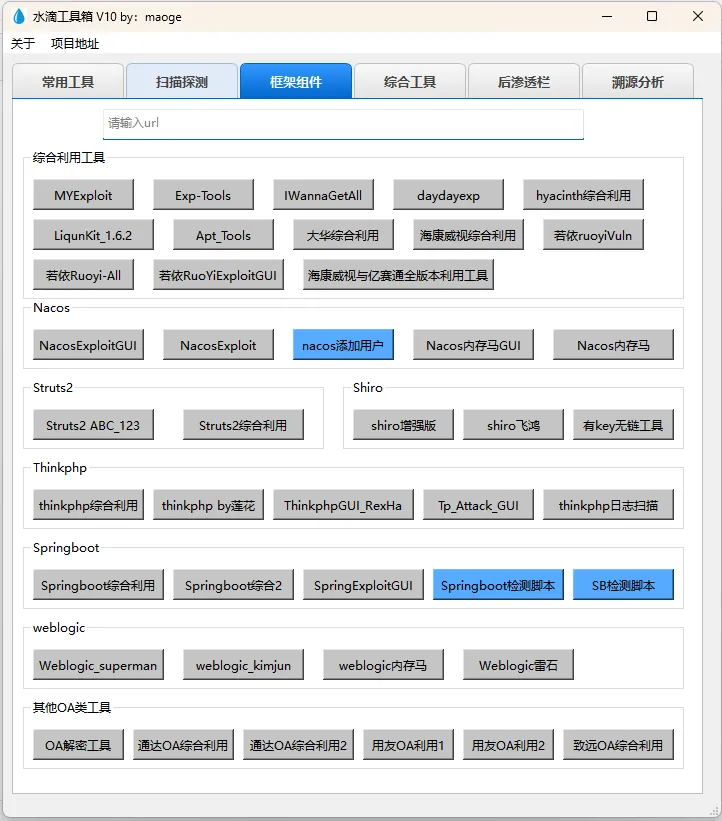The height and width of the screenshot is (821, 722).
Task: Click 大华综合利用 button
Action: pos(343,235)
